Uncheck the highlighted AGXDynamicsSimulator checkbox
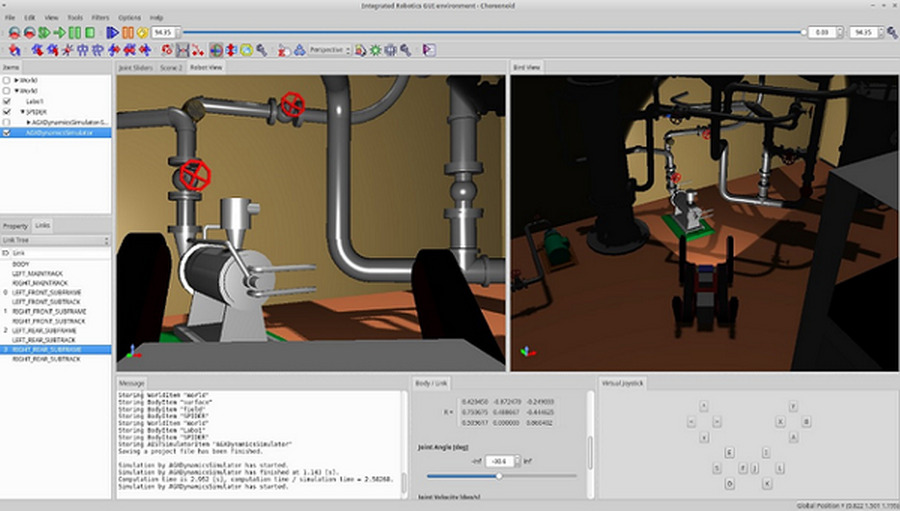Screen dimensions: 900x511 (8, 132)
